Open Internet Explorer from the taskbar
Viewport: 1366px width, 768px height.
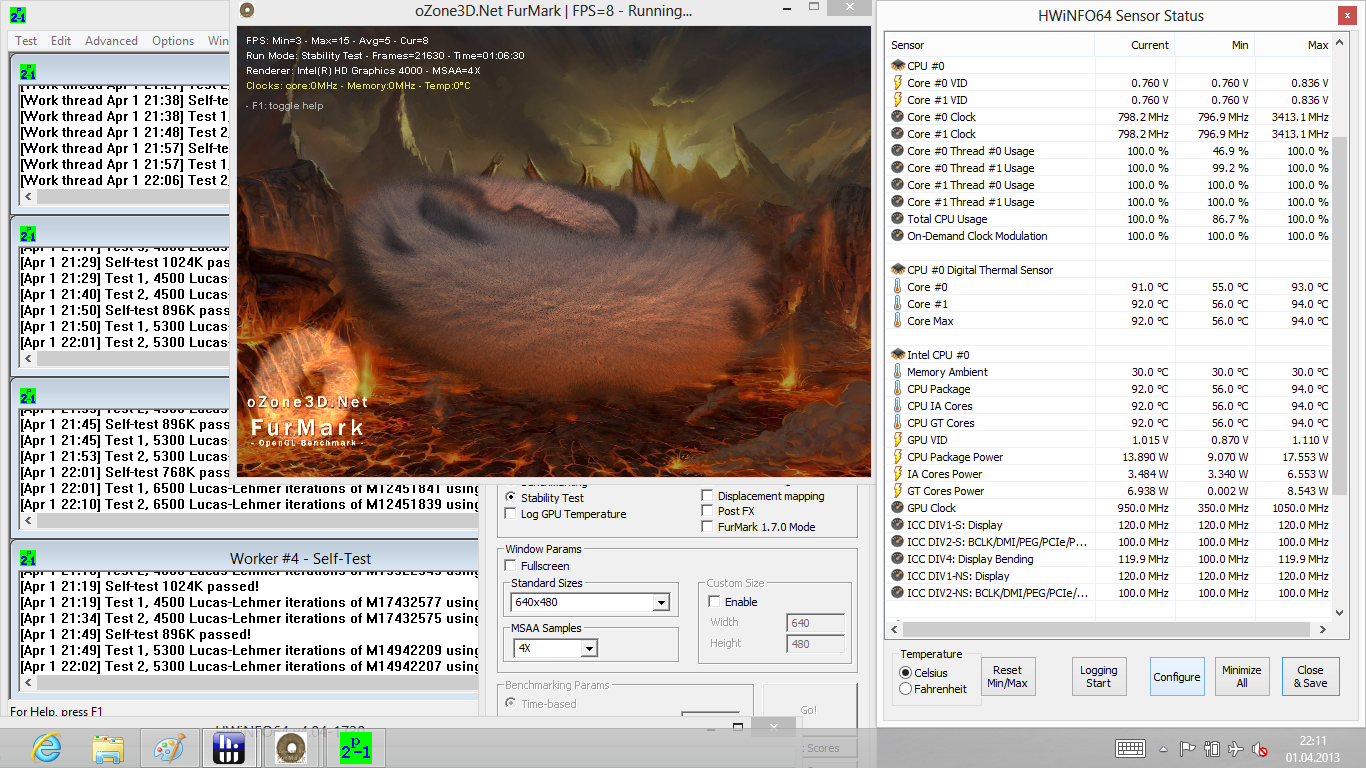click(47, 748)
